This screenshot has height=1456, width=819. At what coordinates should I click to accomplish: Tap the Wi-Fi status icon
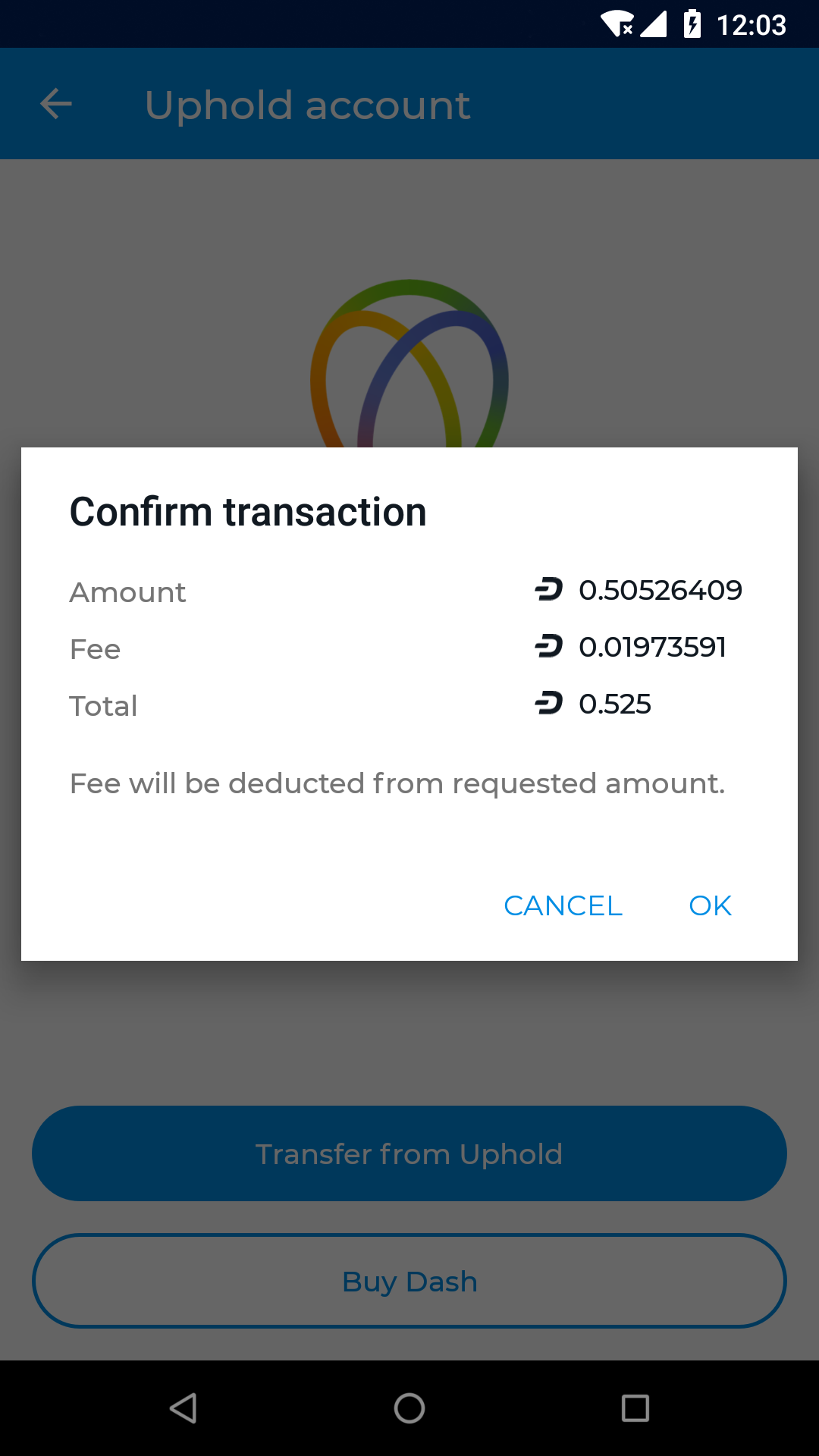coord(617,24)
